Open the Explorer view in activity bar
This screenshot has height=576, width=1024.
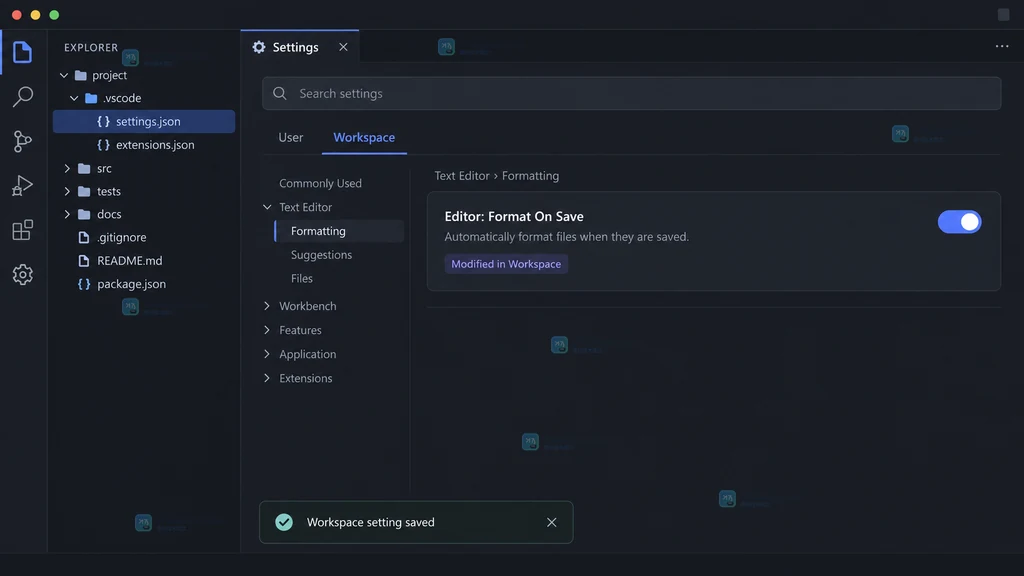[x=22, y=52]
